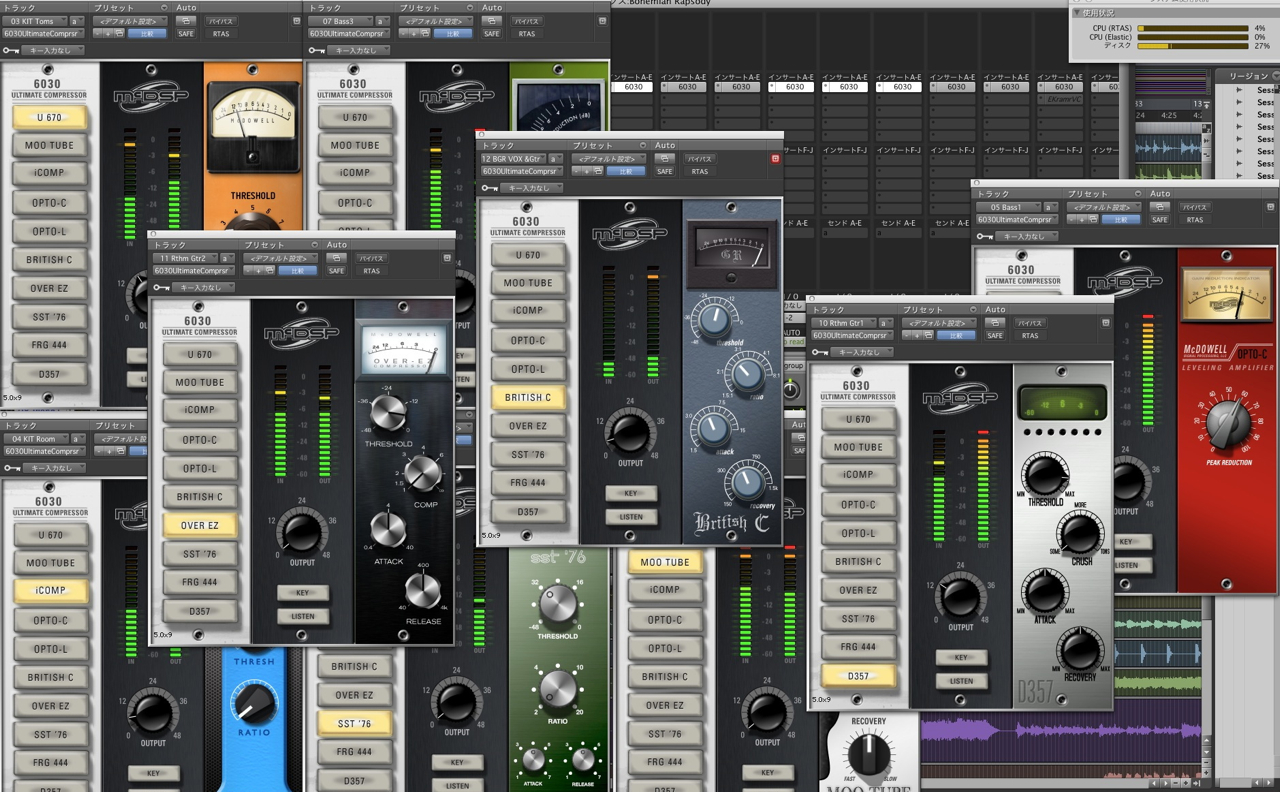Image resolution: width=1280 pixels, height=792 pixels.
Task: Open automation enable icon in 05 Bass1 plugin
Action: point(1159,207)
